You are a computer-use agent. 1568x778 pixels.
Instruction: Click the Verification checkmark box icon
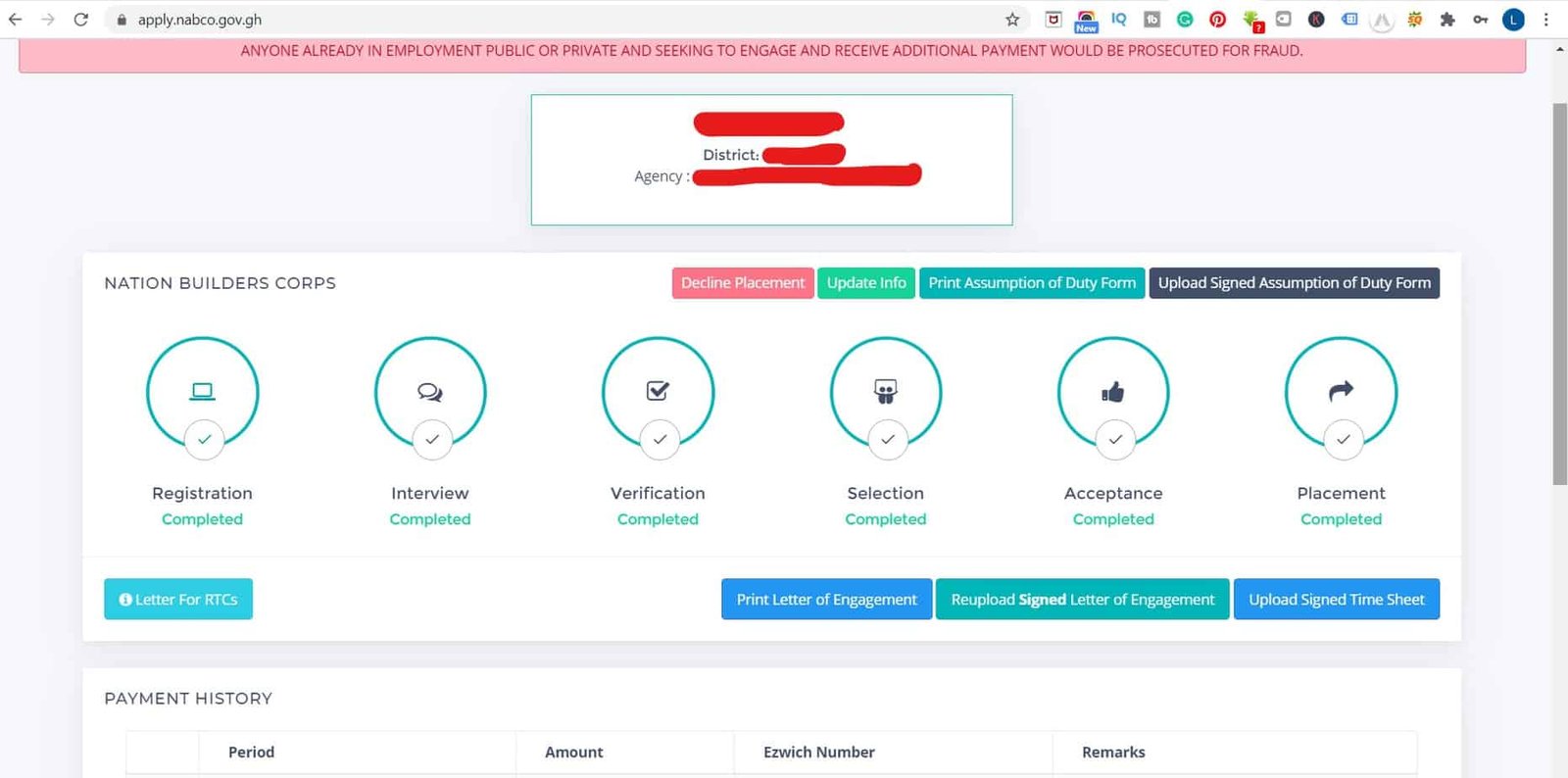tap(658, 391)
